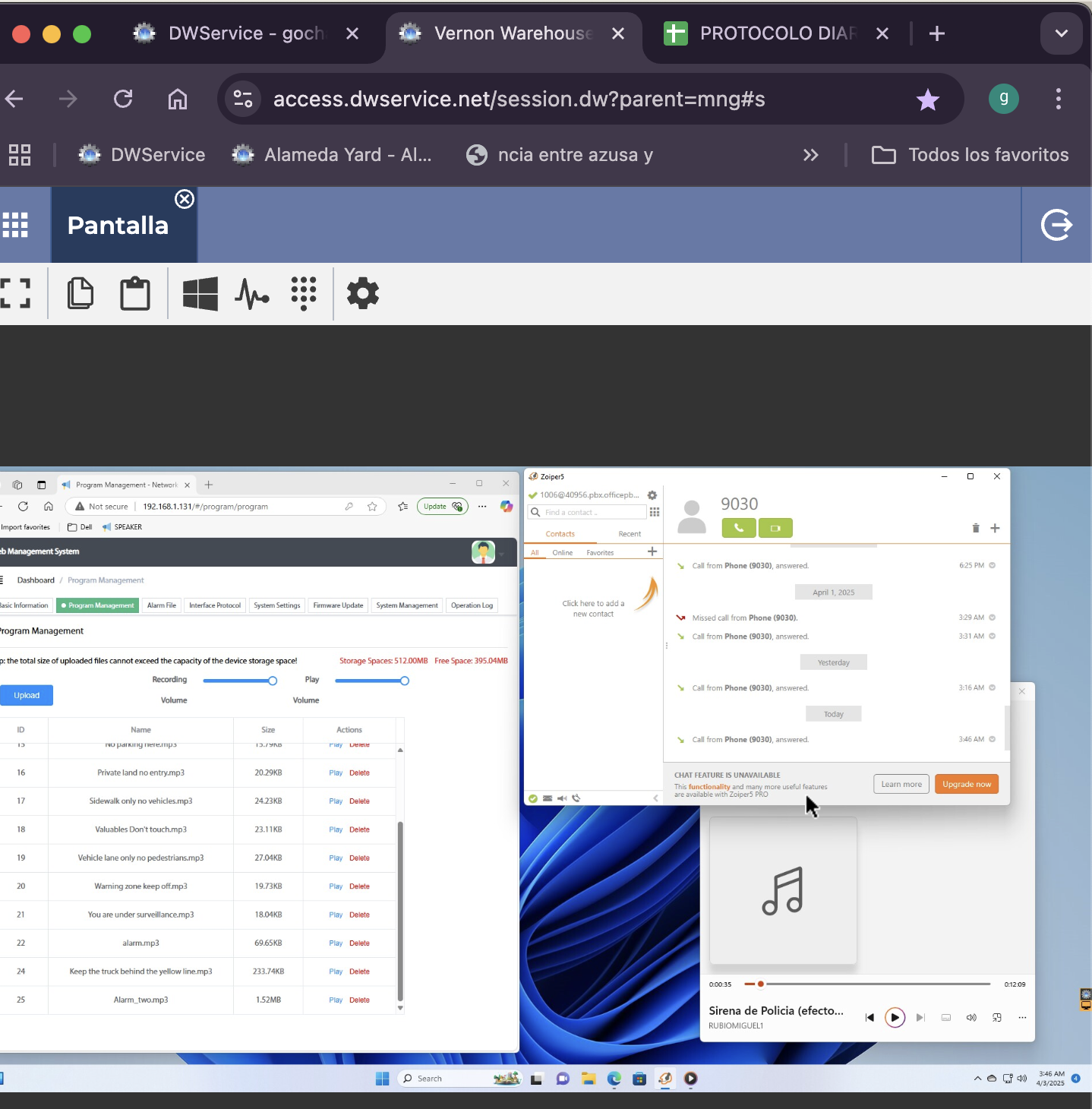Delete Alarm_two.mp3 file
The image size is (1092, 1109).
coord(359,1000)
